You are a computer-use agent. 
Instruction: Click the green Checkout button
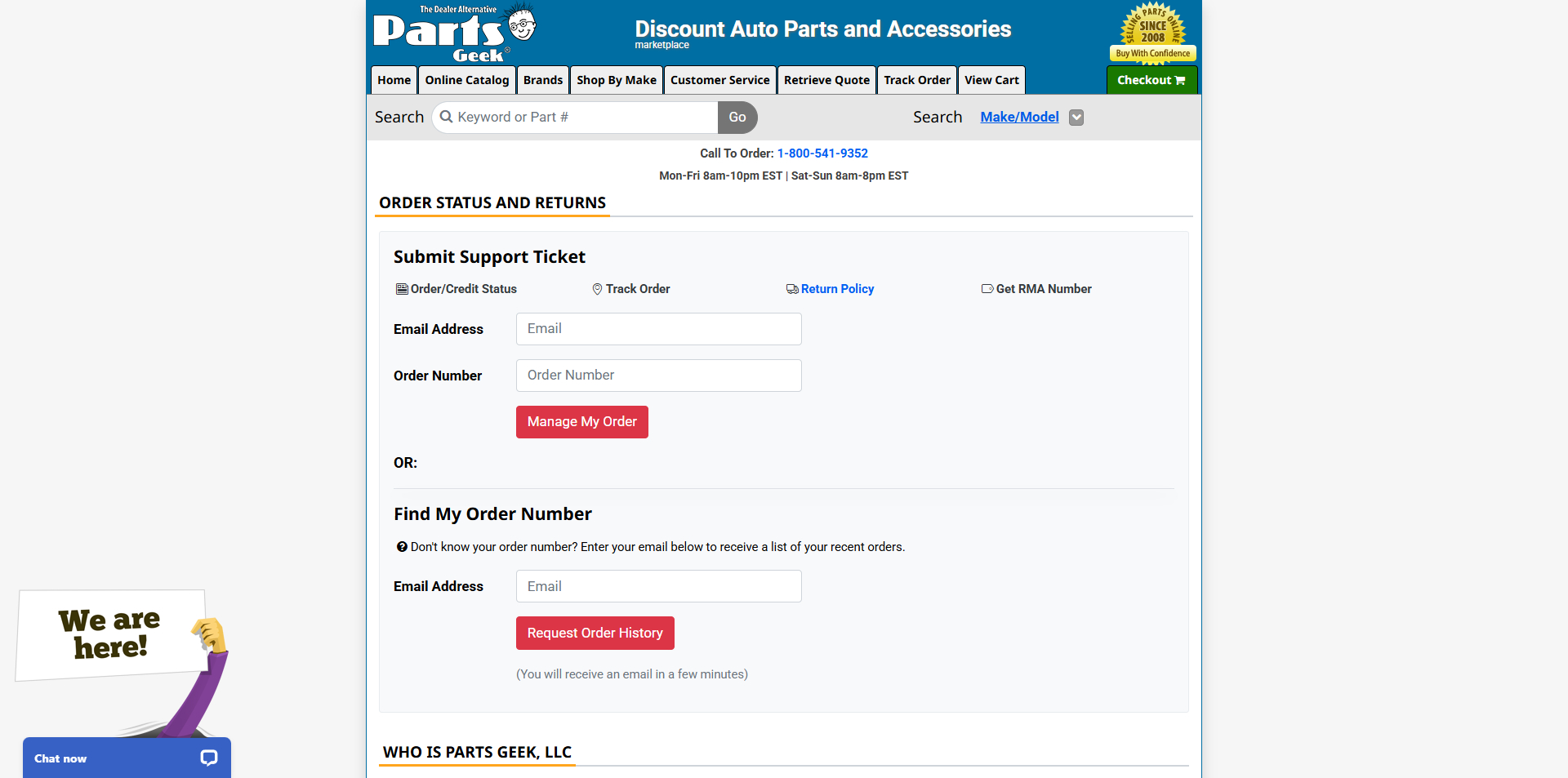(x=1151, y=80)
